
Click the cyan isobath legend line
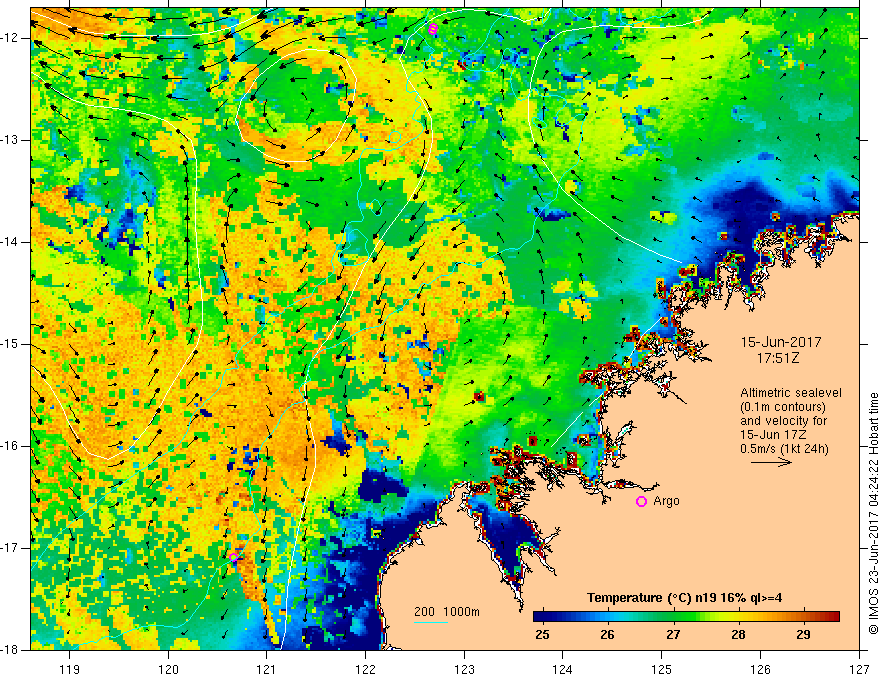(x=430, y=622)
